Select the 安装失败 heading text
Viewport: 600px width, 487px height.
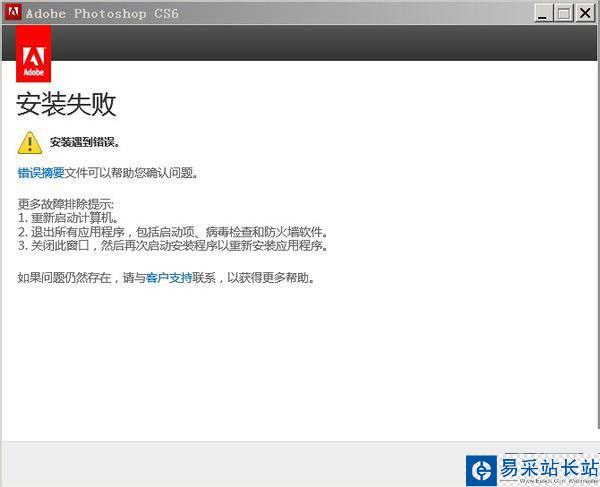pos(66,104)
